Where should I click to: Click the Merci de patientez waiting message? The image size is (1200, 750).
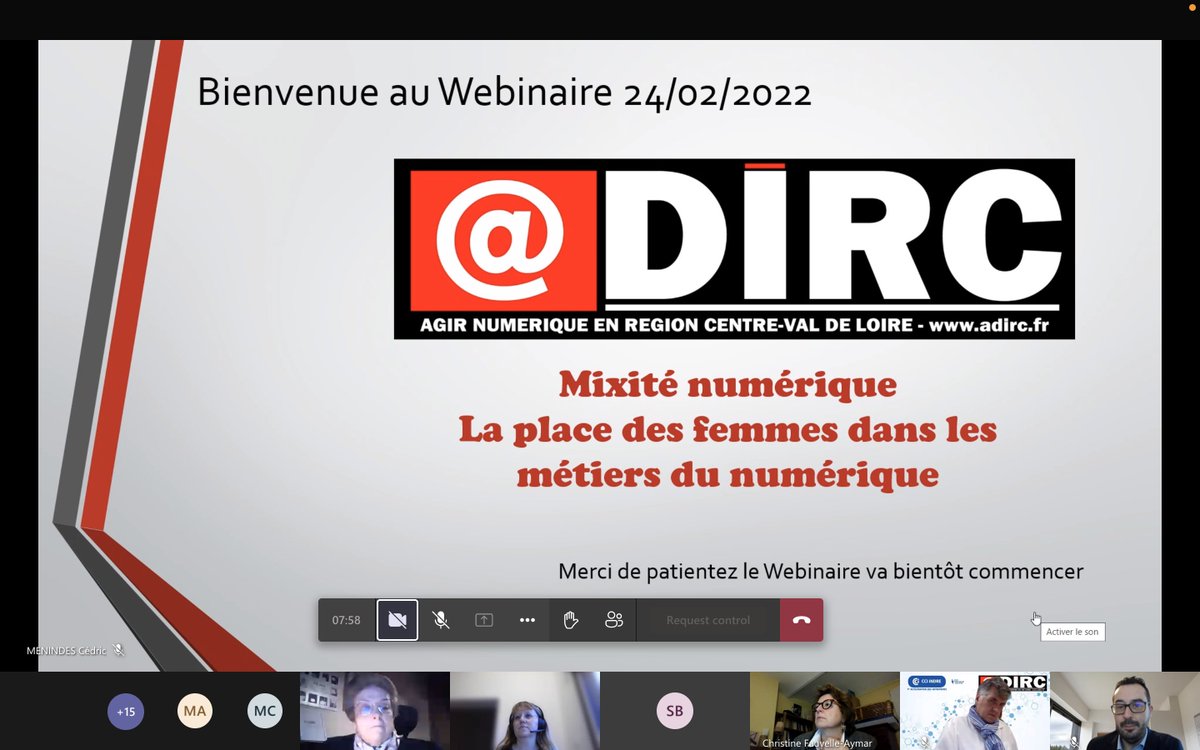point(821,572)
